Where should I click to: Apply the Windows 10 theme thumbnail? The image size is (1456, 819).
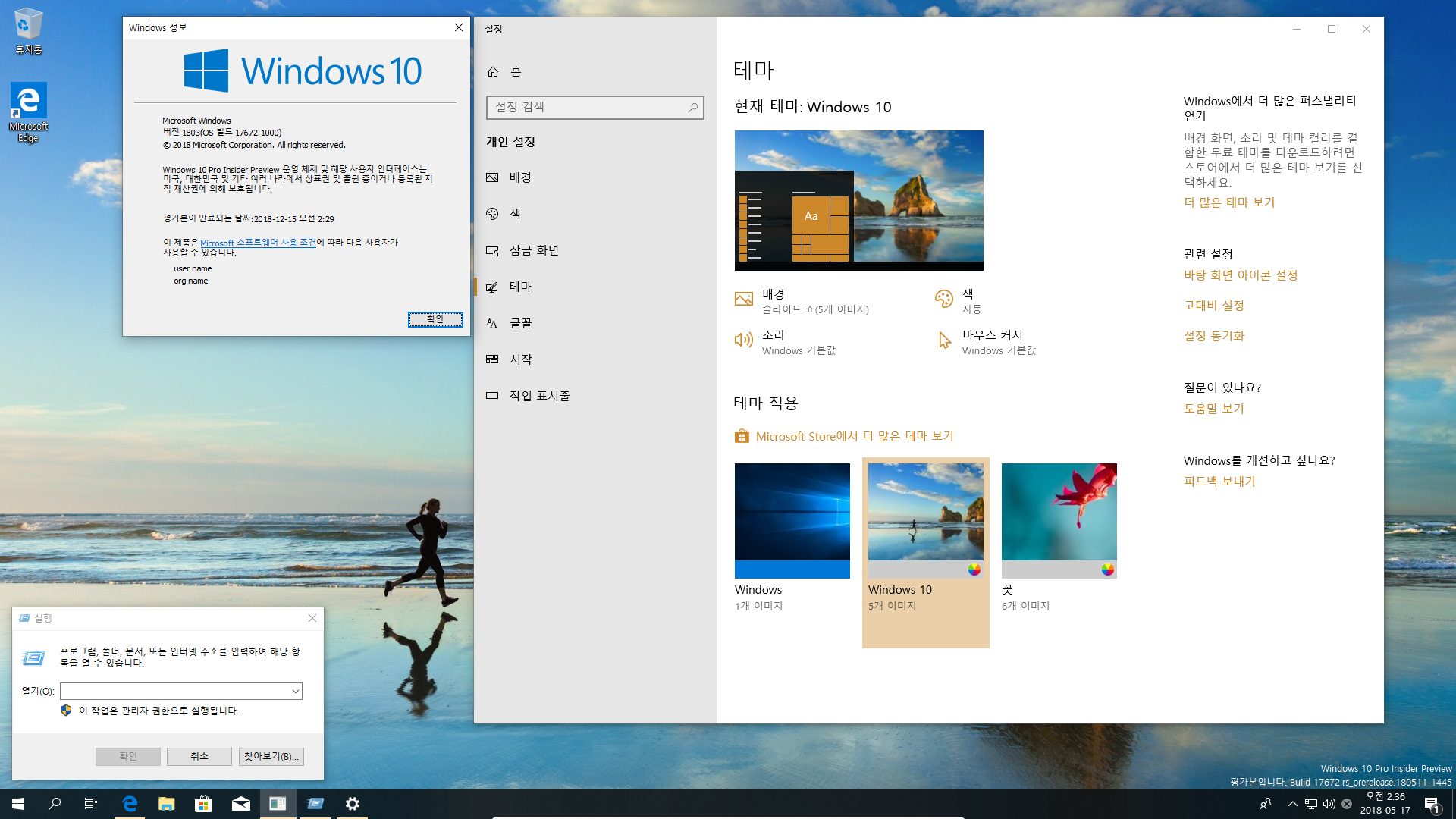[x=926, y=521]
